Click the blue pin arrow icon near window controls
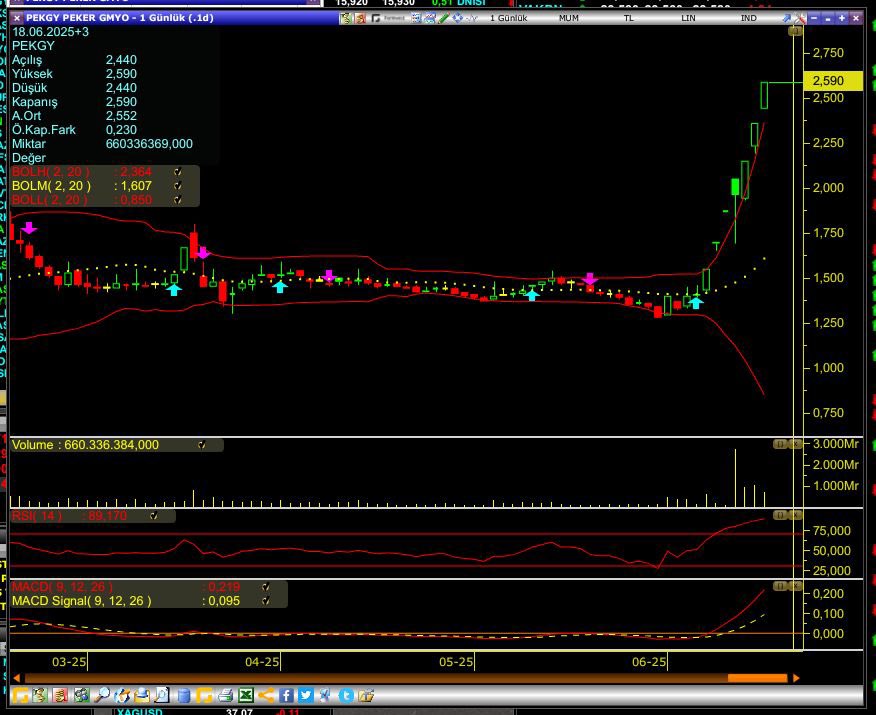The image size is (876, 715). (787, 18)
